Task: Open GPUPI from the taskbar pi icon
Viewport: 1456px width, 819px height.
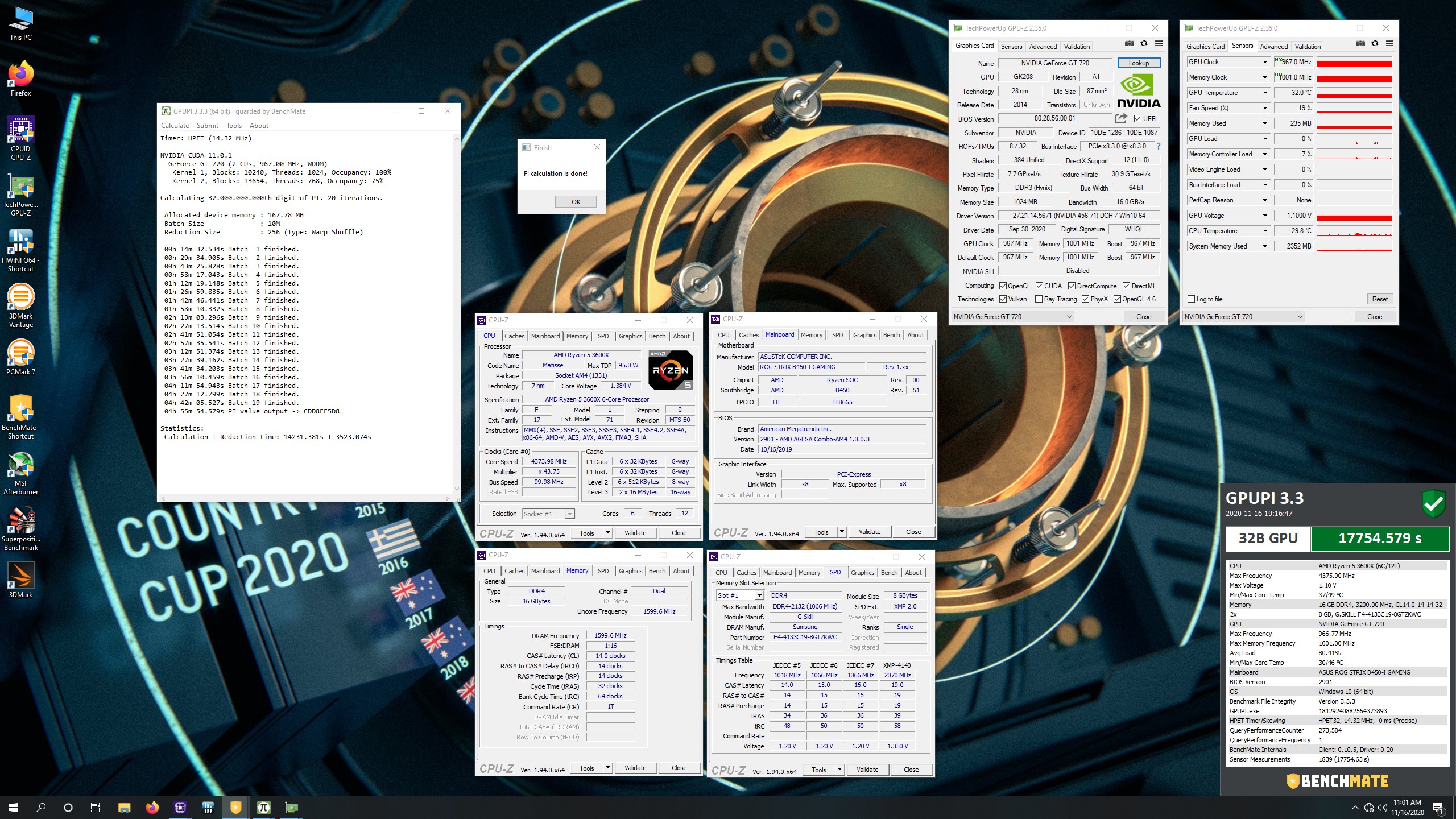Action: [263, 807]
